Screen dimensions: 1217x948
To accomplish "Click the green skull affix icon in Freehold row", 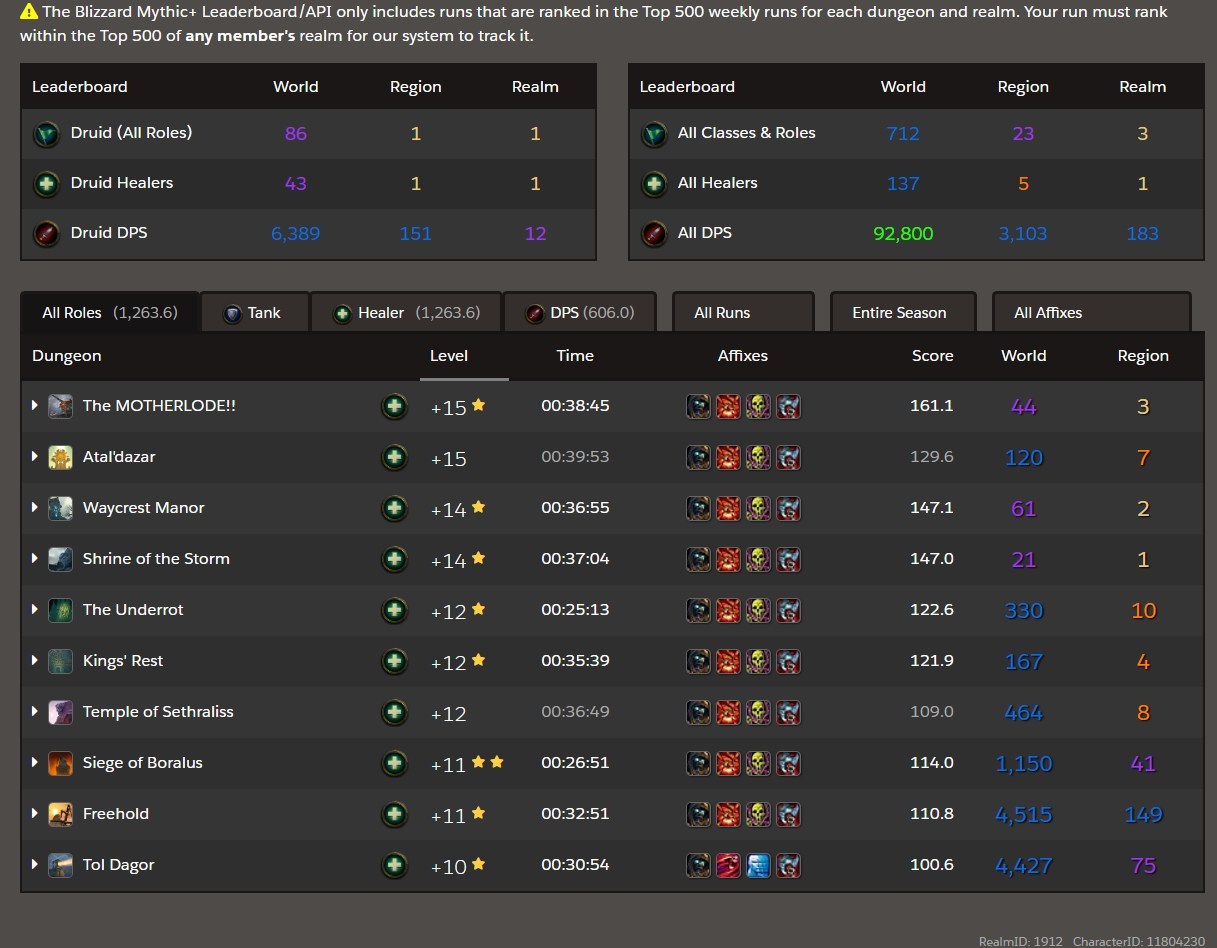I will (759, 814).
